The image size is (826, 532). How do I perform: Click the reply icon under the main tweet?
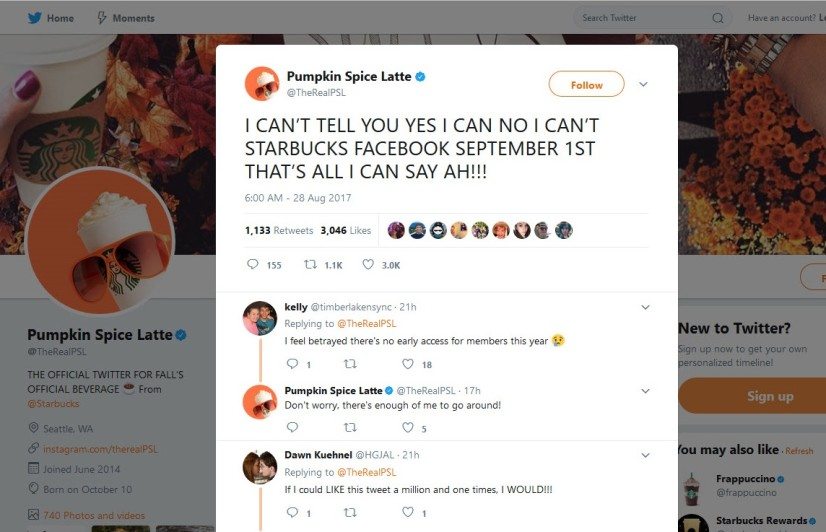(x=252, y=265)
